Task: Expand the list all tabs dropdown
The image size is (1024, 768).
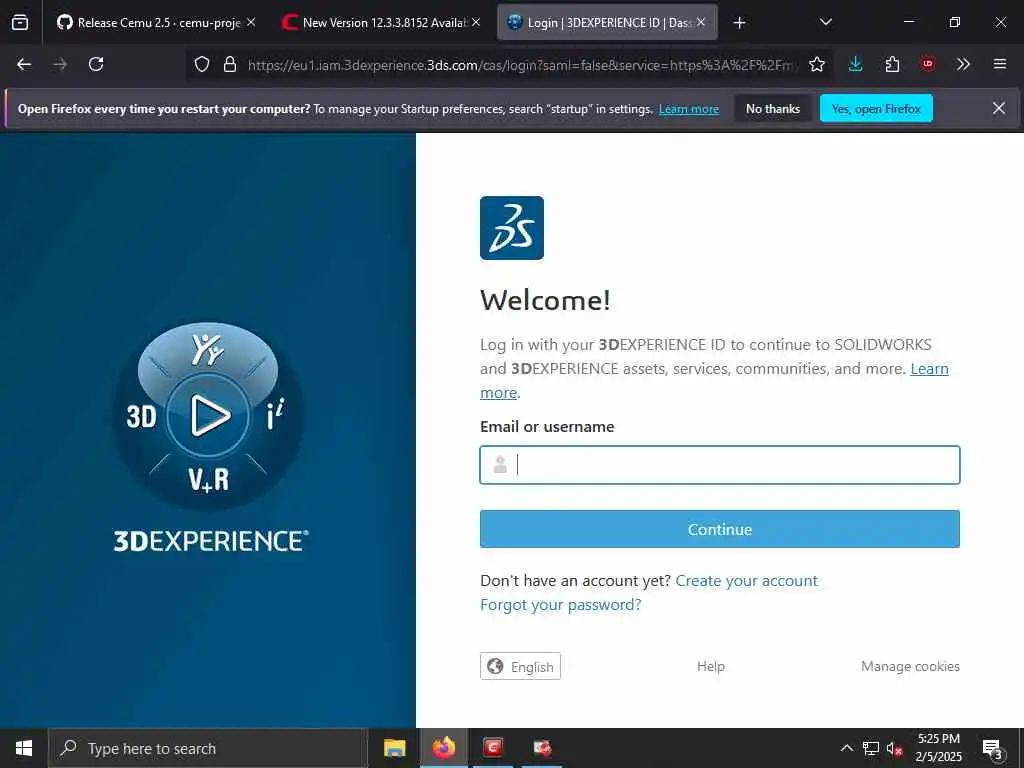Action: [x=825, y=22]
